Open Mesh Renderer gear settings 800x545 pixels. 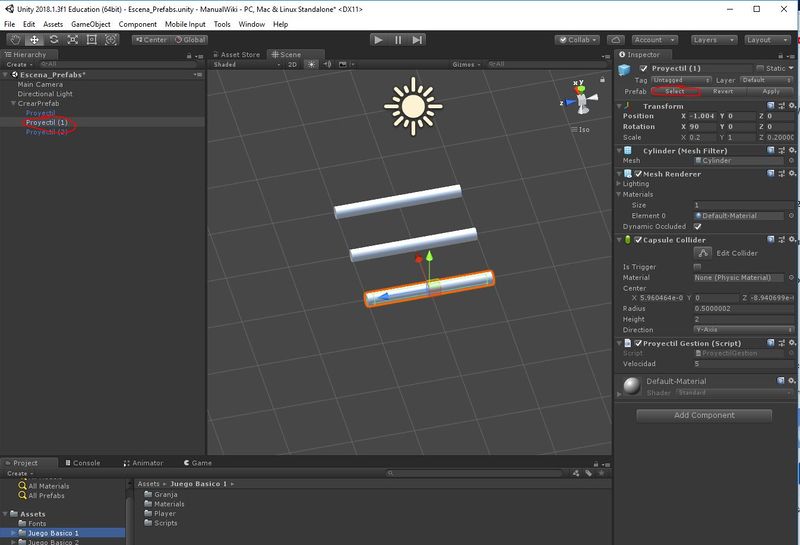791,174
